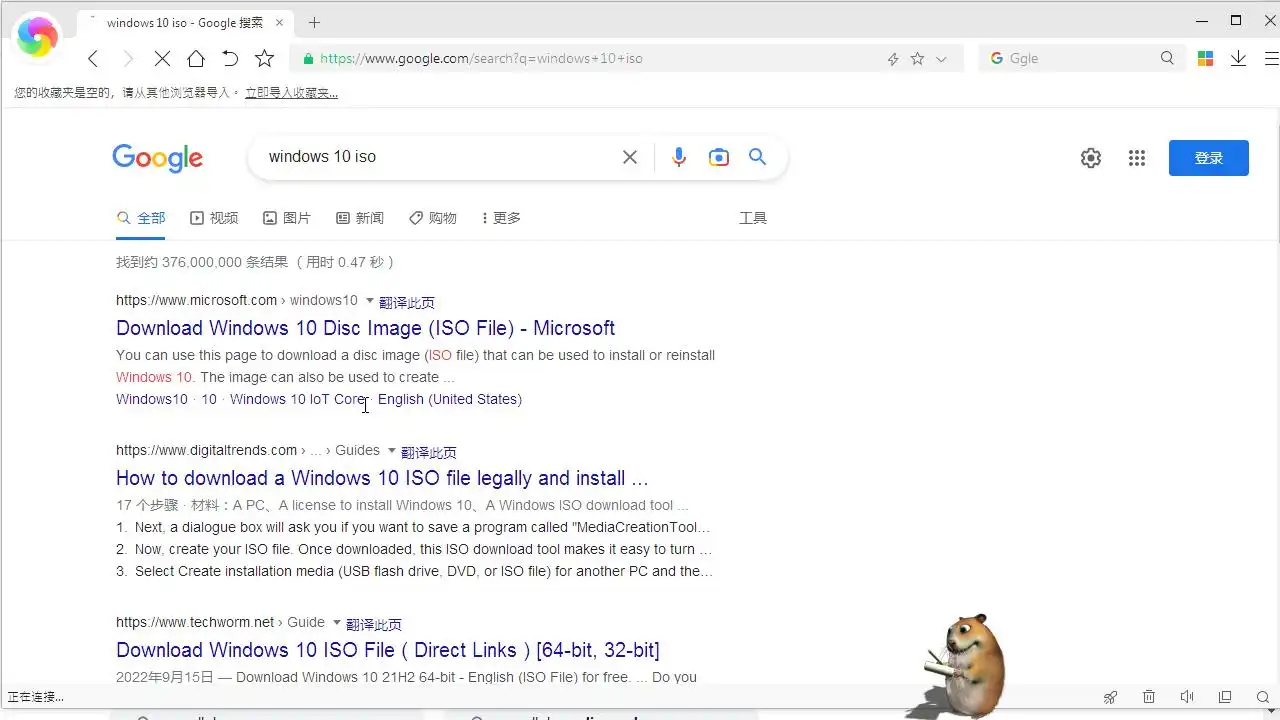Expand the 更多 menu
The width and height of the screenshot is (1280, 720).
pyautogui.click(x=501, y=218)
